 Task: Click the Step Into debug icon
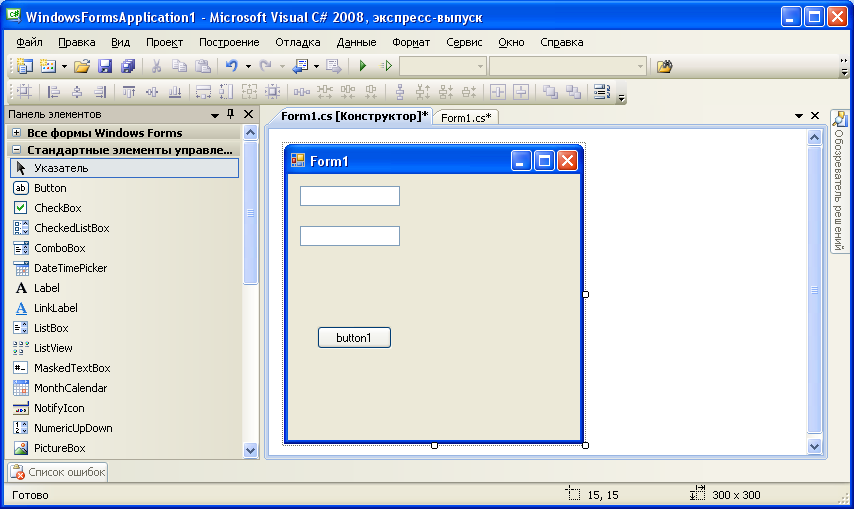point(386,66)
